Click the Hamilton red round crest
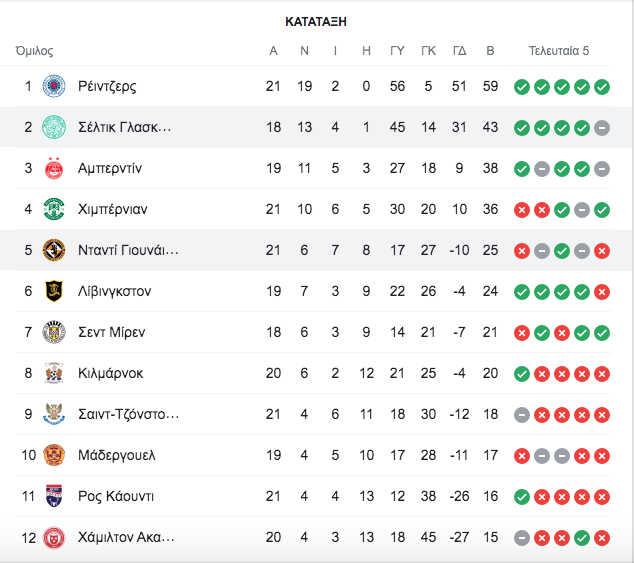Screen dimensions: 634x563 54,538
